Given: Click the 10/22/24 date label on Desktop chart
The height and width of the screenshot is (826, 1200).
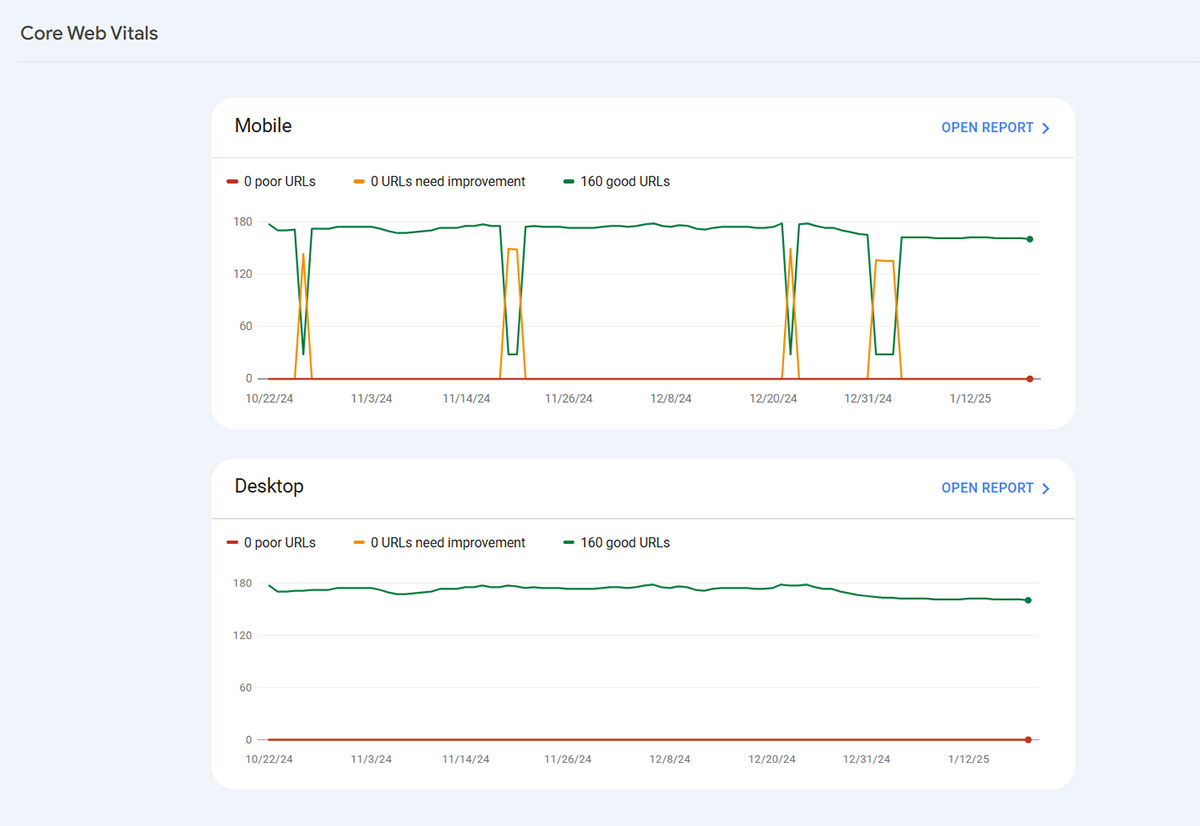Looking at the screenshot, I should point(270,759).
